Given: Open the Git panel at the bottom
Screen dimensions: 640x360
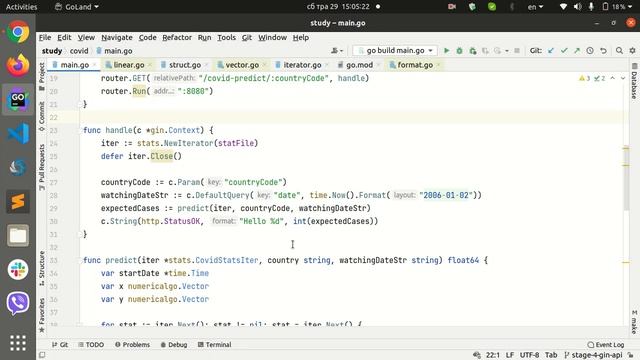Looking at the screenshot, I should pos(60,345).
